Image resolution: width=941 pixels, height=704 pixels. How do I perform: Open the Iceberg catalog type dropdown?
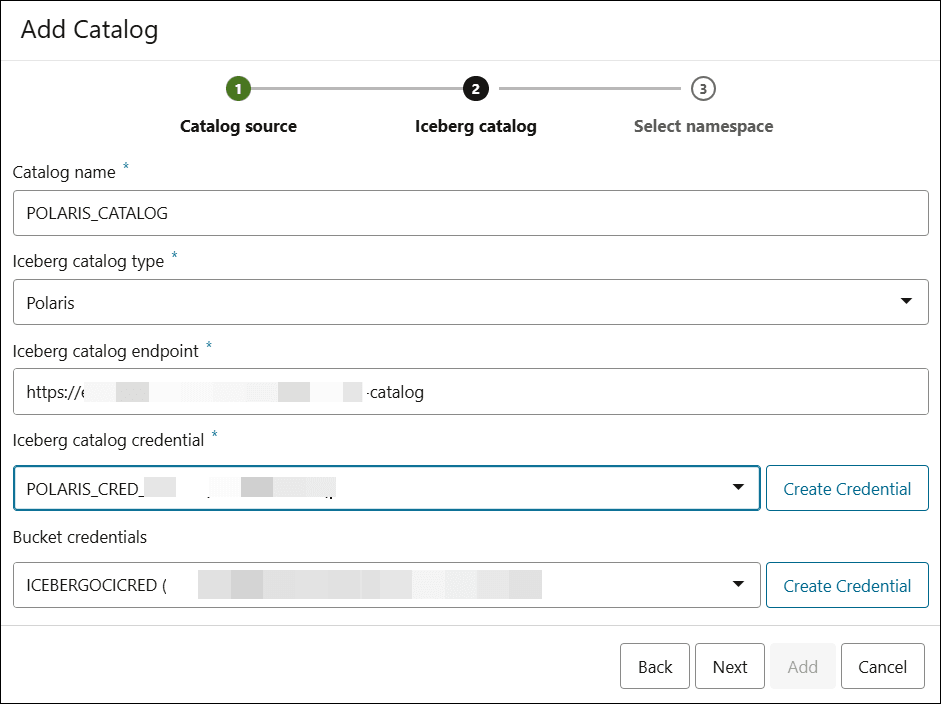(906, 301)
